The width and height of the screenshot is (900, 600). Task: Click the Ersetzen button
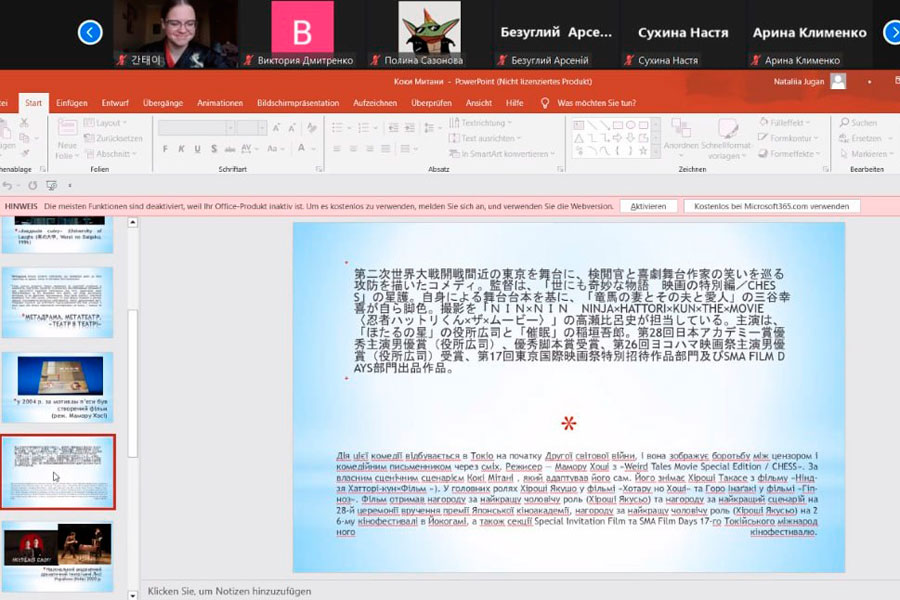click(x=866, y=138)
